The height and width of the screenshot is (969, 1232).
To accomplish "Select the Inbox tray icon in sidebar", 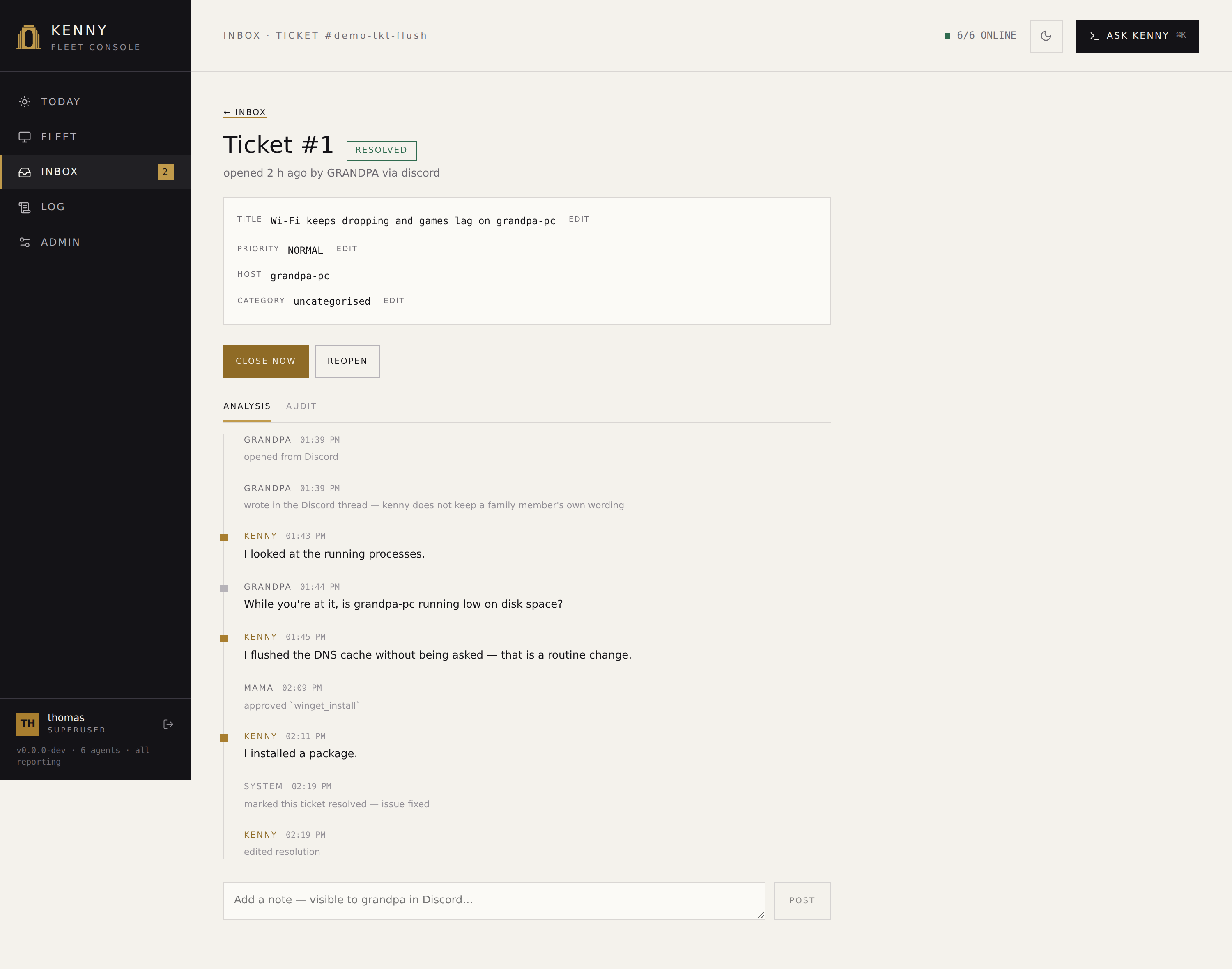I will [x=24, y=172].
